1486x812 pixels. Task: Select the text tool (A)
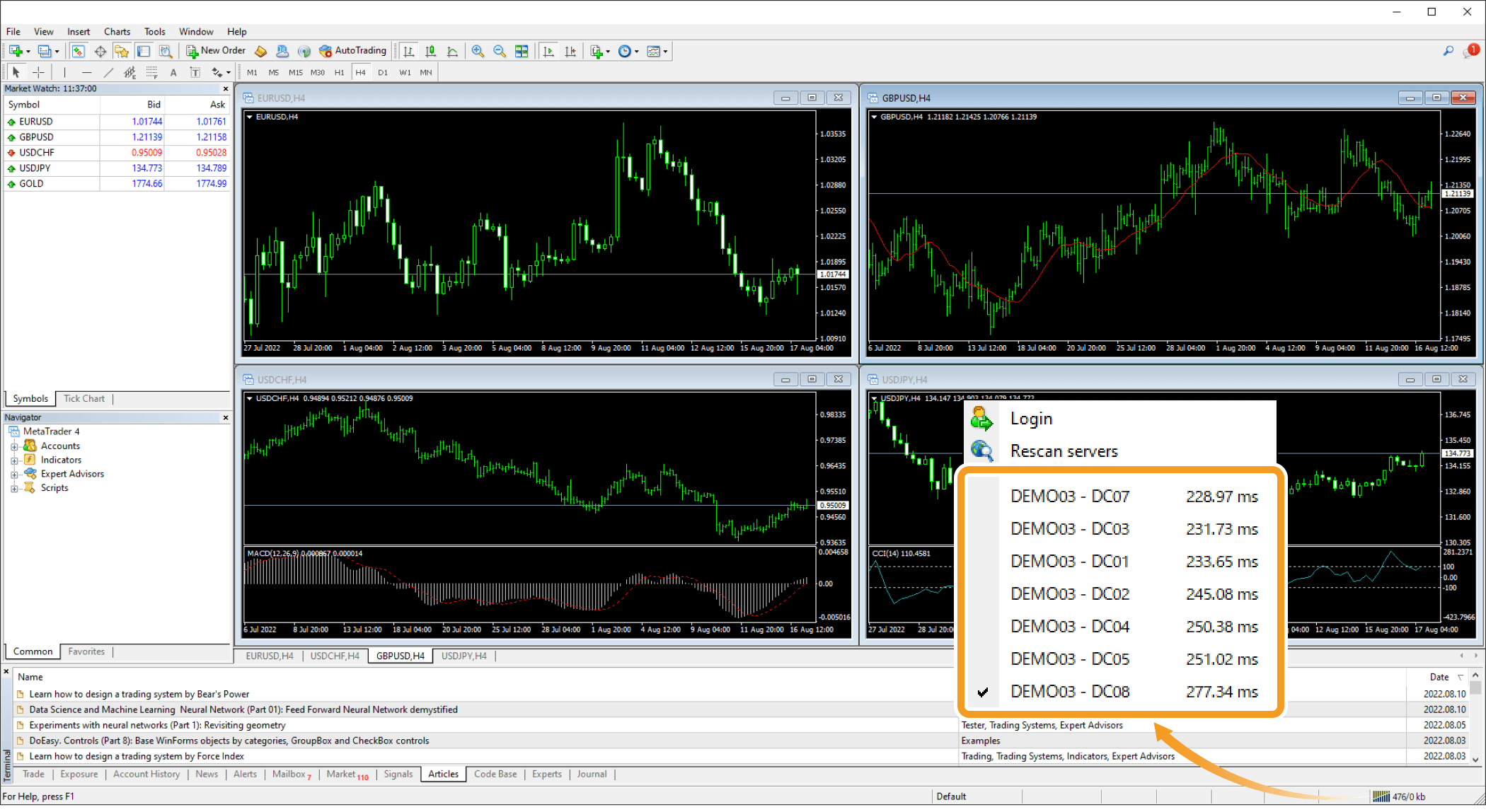pyautogui.click(x=173, y=72)
